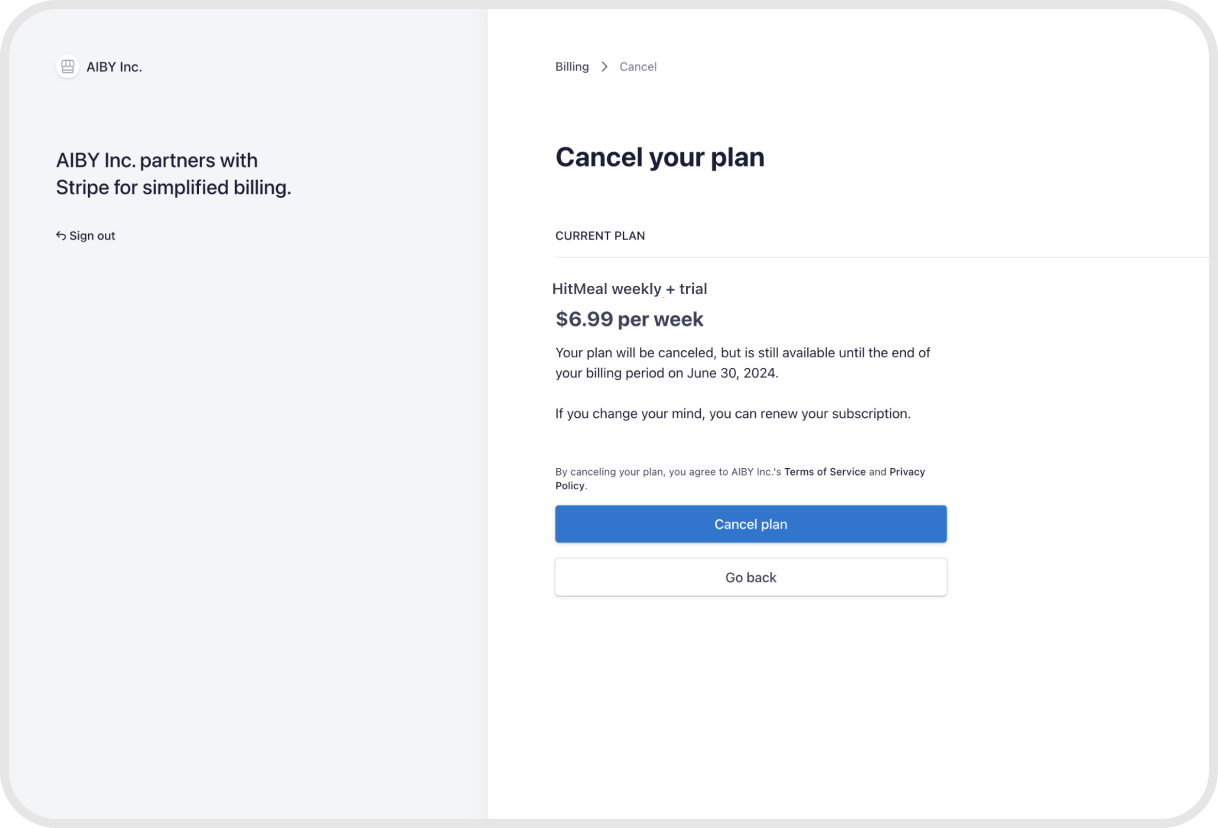Viewport: 1218px width, 828px height.
Task: Click the breadcrumb chevron separator
Action: (x=604, y=67)
